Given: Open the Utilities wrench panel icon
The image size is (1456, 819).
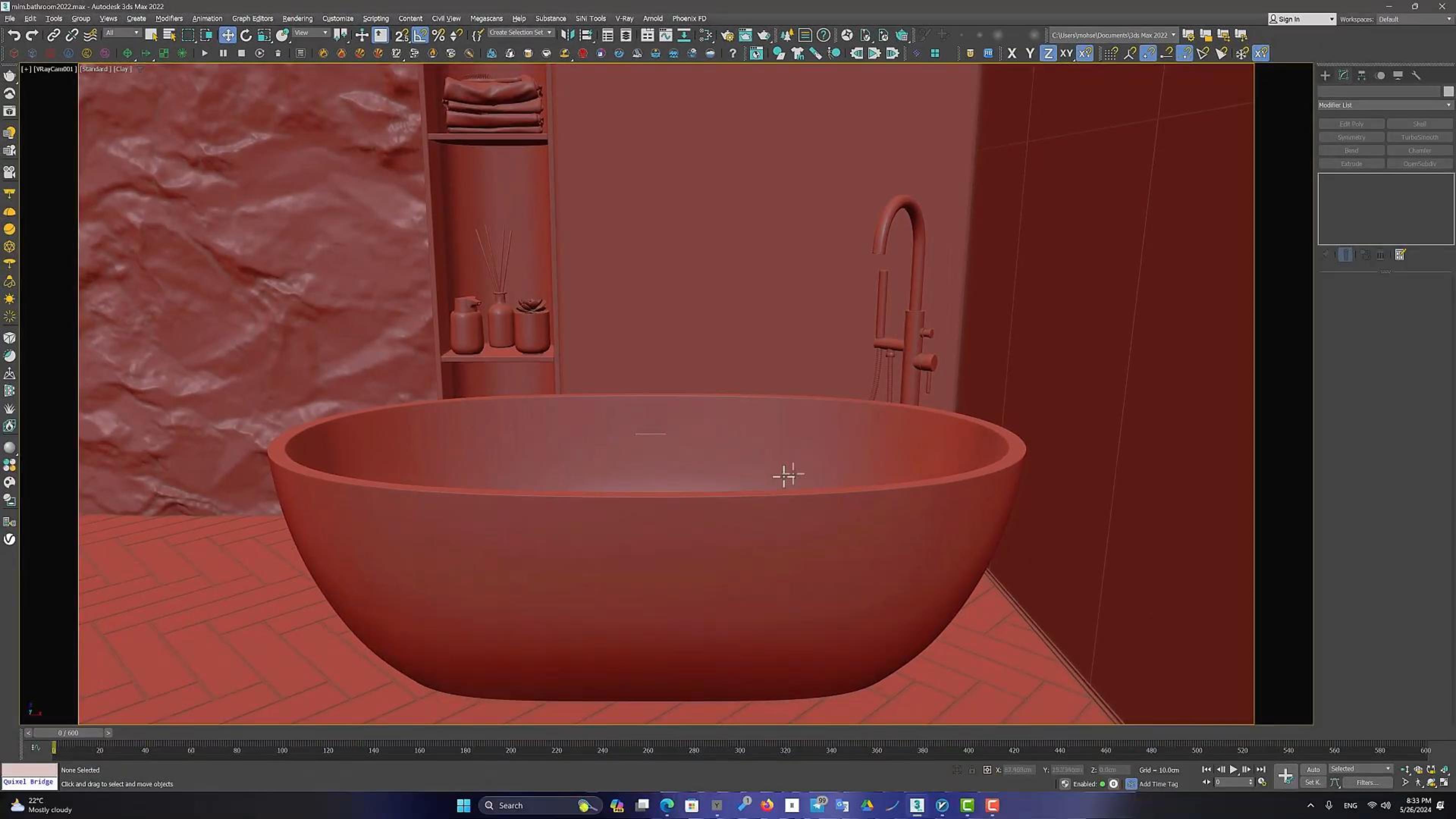Looking at the screenshot, I should click(x=1416, y=75).
